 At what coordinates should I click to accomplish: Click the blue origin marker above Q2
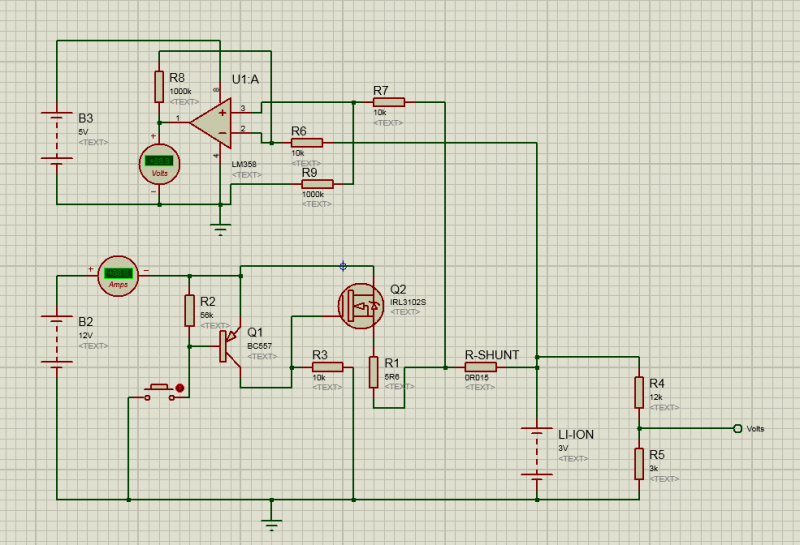click(x=343, y=266)
